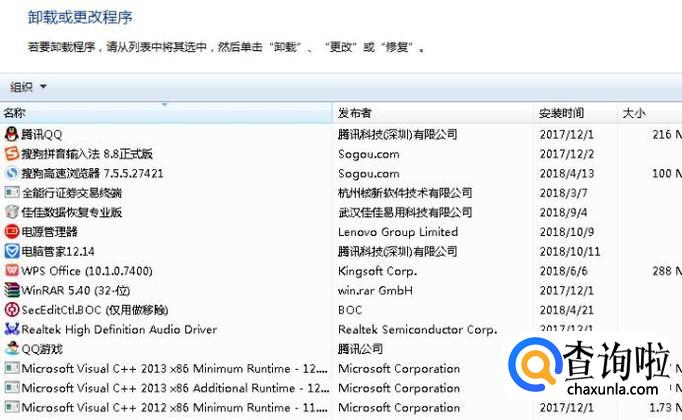Click install date 2018/4/13

pos(567,173)
